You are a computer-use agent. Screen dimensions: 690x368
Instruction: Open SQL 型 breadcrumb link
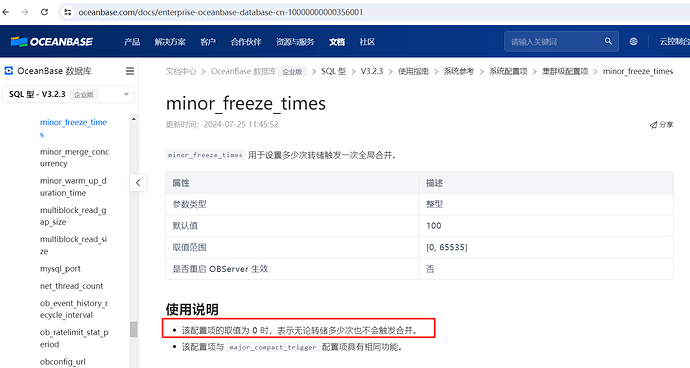click(x=334, y=71)
